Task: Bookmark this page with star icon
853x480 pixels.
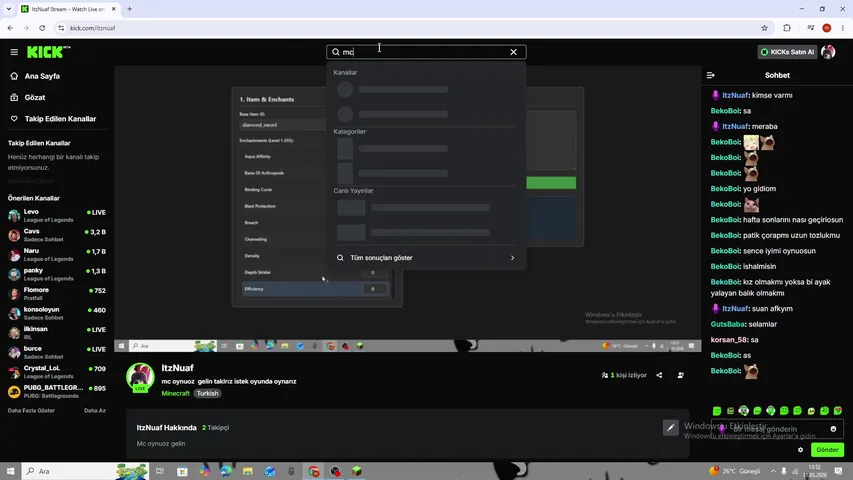Action: tap(764, 28)
